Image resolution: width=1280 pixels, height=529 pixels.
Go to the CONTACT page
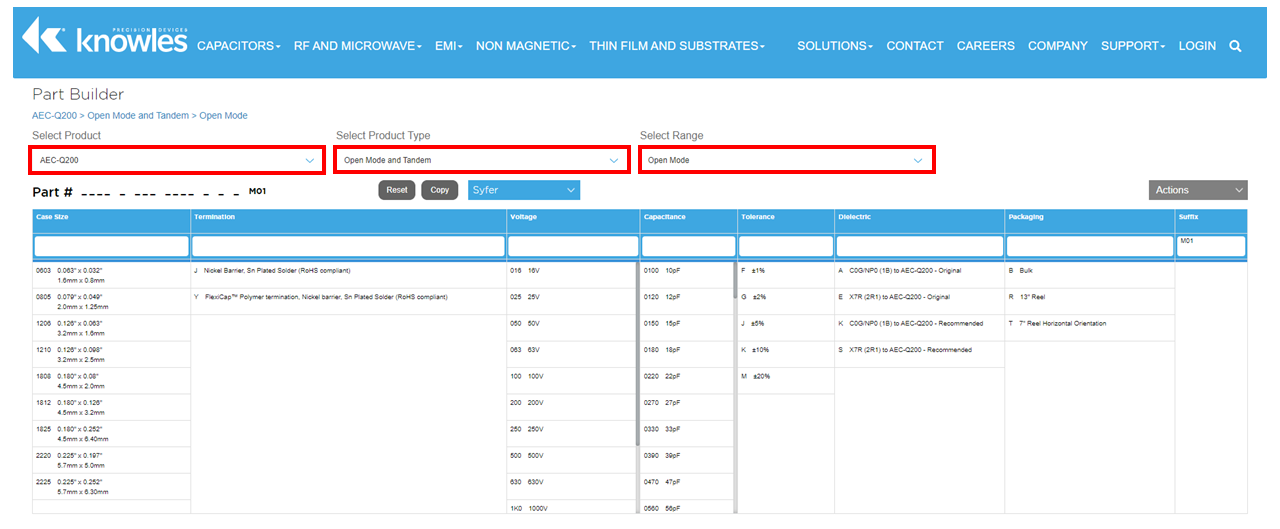tap(915, 46)
